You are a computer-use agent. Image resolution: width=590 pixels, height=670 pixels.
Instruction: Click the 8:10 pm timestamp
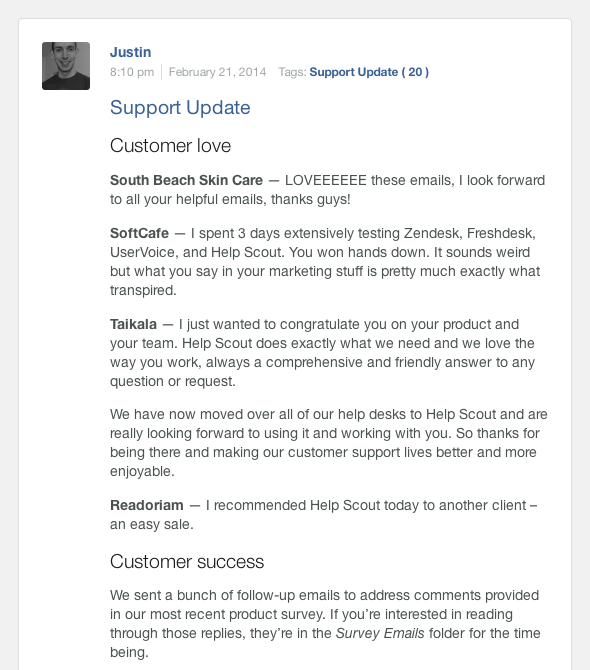(x=132, y=72)
